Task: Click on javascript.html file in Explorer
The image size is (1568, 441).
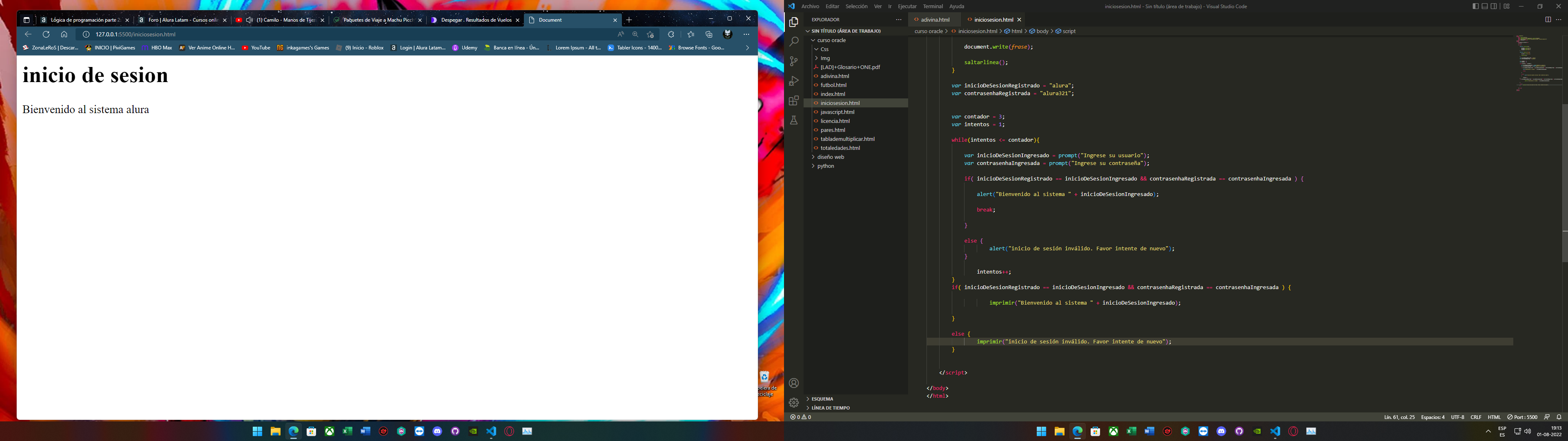Action: click(x=837, y=112)
